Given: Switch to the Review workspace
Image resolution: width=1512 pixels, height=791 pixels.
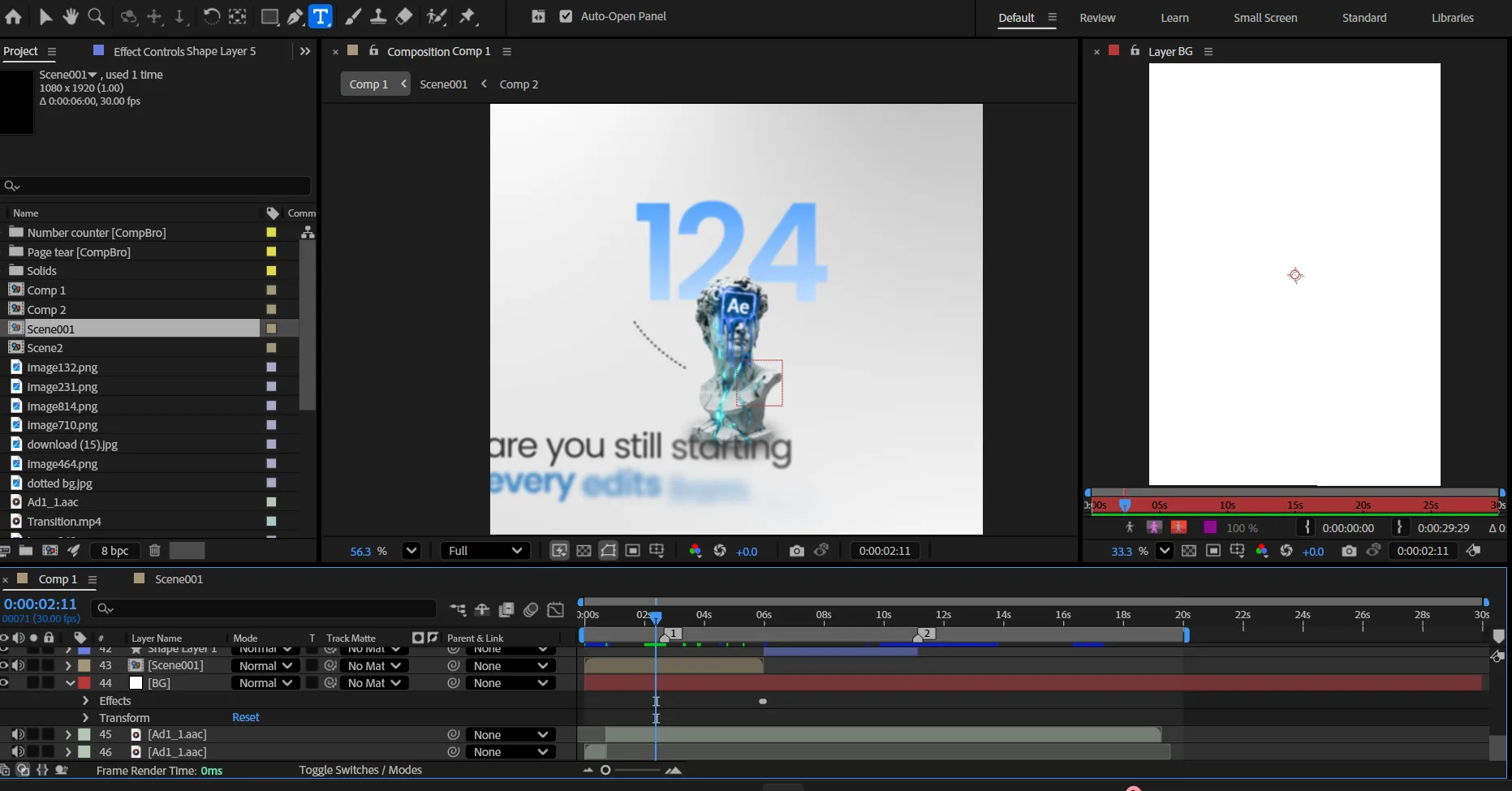Looking at the screenshot, I should pyautogui.click(x=1097, y=18).
